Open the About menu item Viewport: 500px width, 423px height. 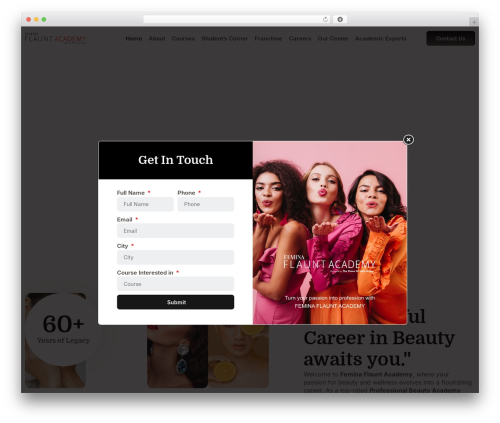[157, 38]
